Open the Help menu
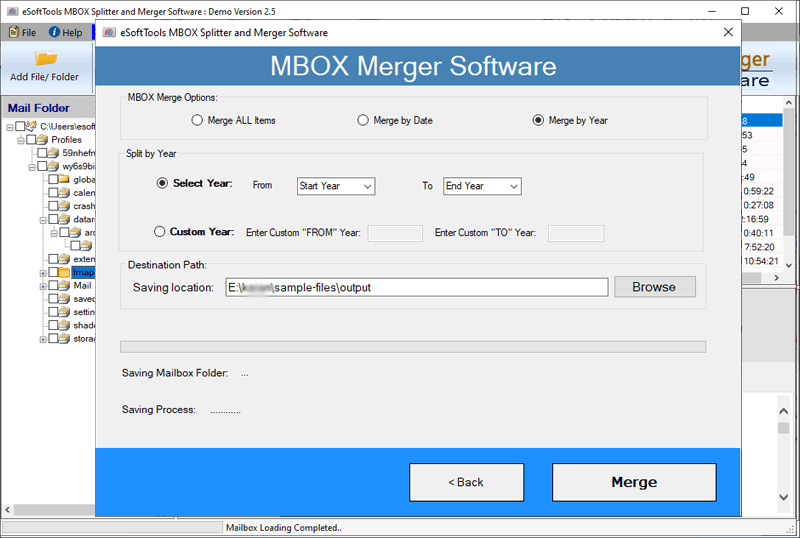 point(65,32)
